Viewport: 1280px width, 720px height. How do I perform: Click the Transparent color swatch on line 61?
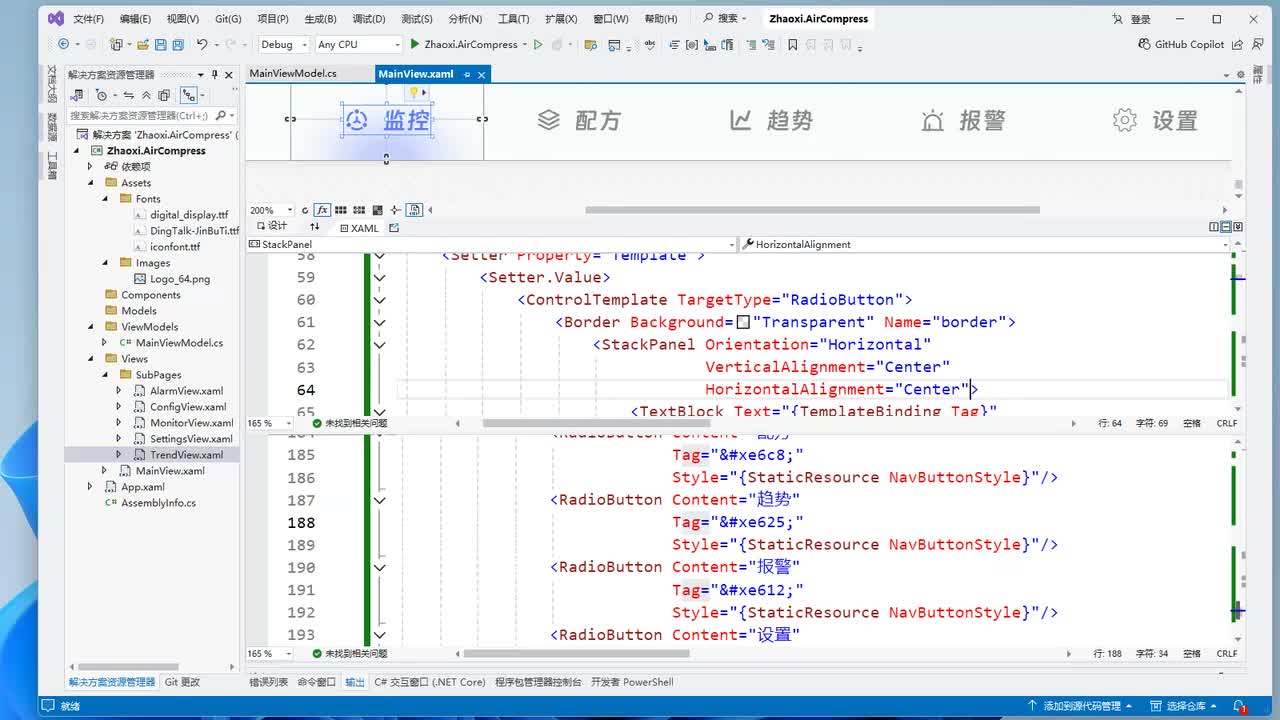[x=743, y=322]
